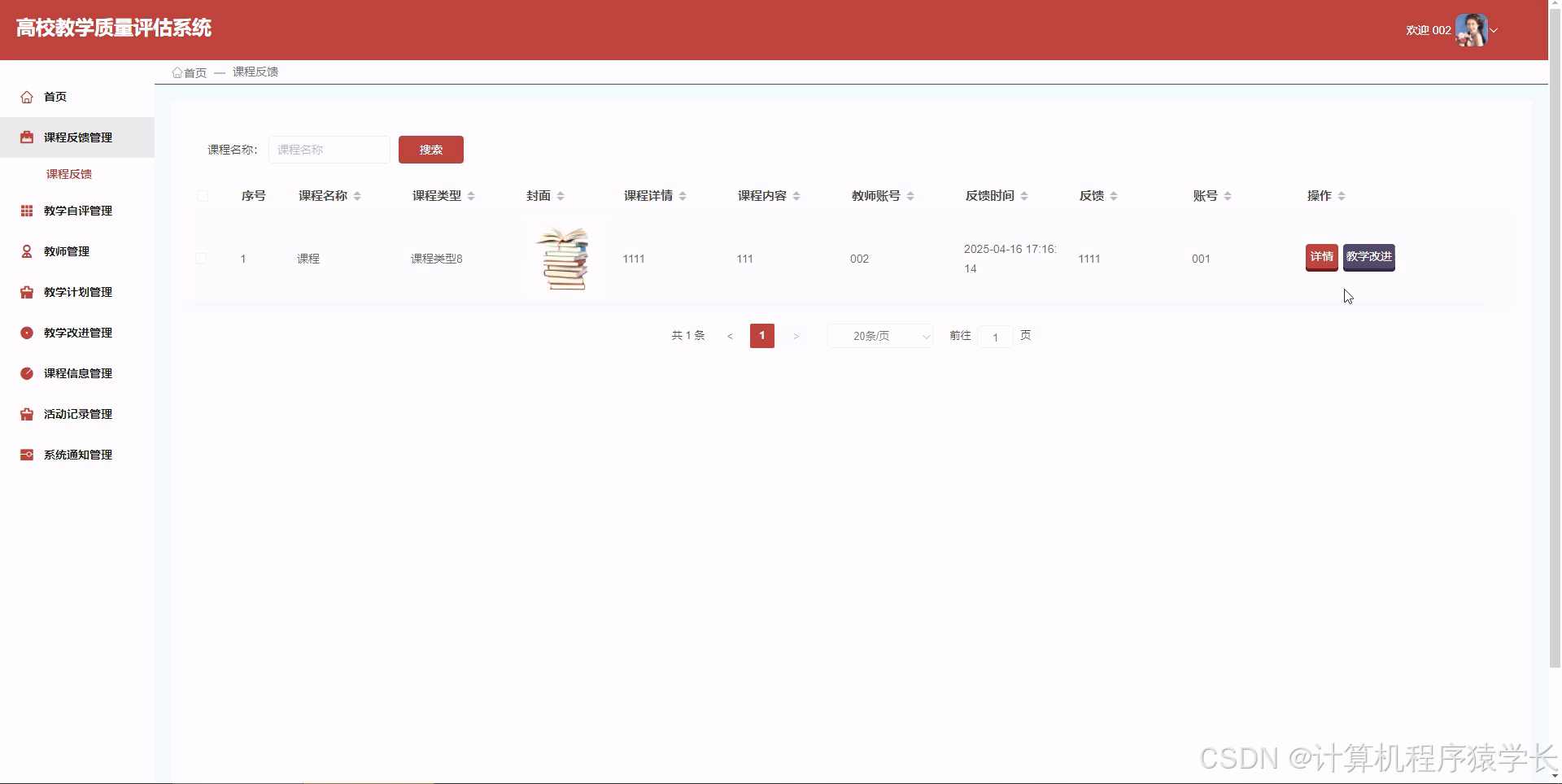Click the 教师管理 person icon
1562x784 pixels.
[x=25, y=251]
